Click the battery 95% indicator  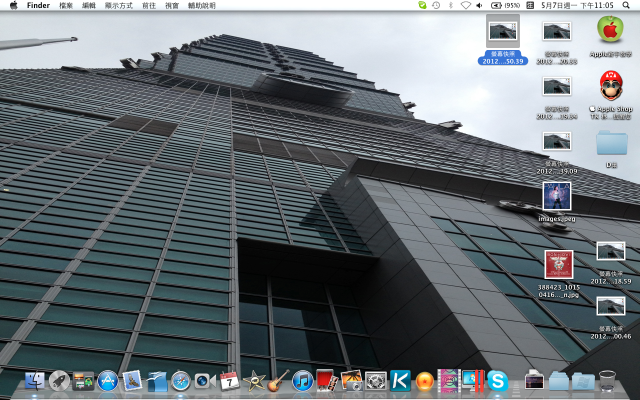pos(505,5)
